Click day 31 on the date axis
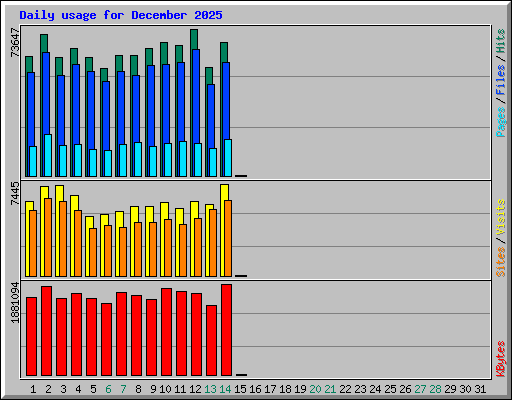This screenshot has width=512, height=400. [480, 389]
